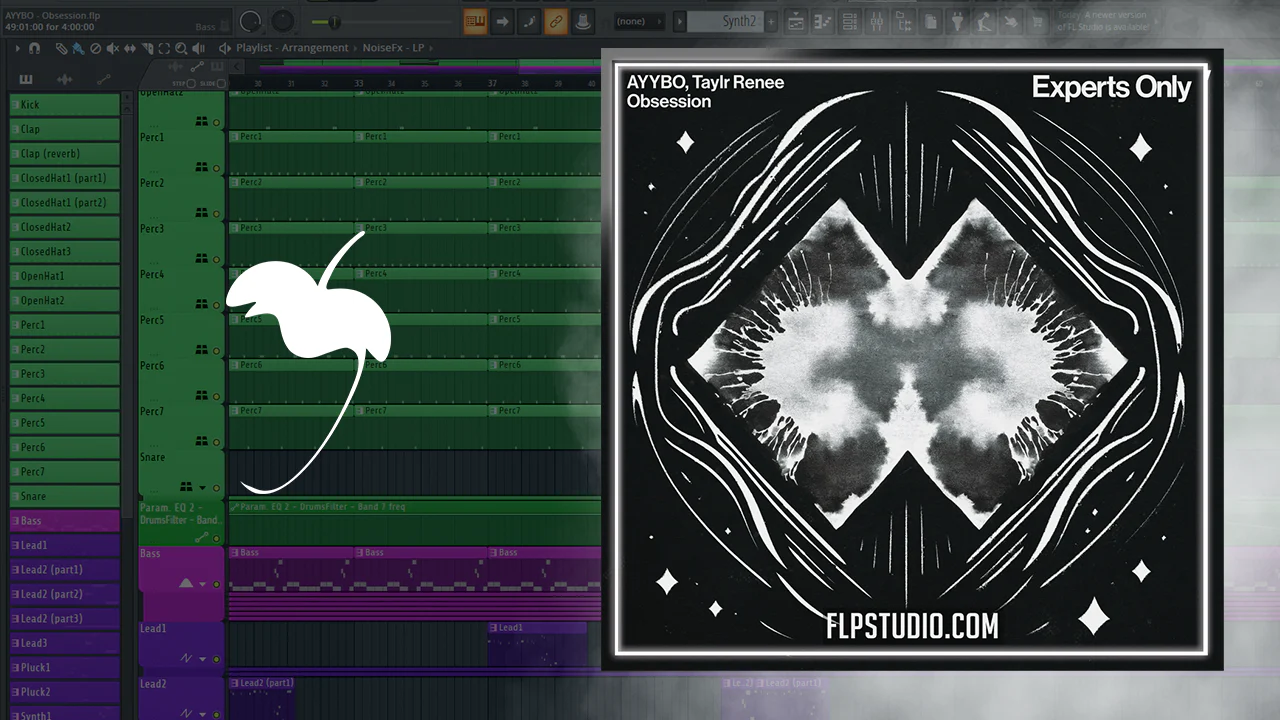This screenshot has width=1280, height=720.
Task: Toggle the multilink to controllers button
Action: pyautogui.click(x=530, y=21)
